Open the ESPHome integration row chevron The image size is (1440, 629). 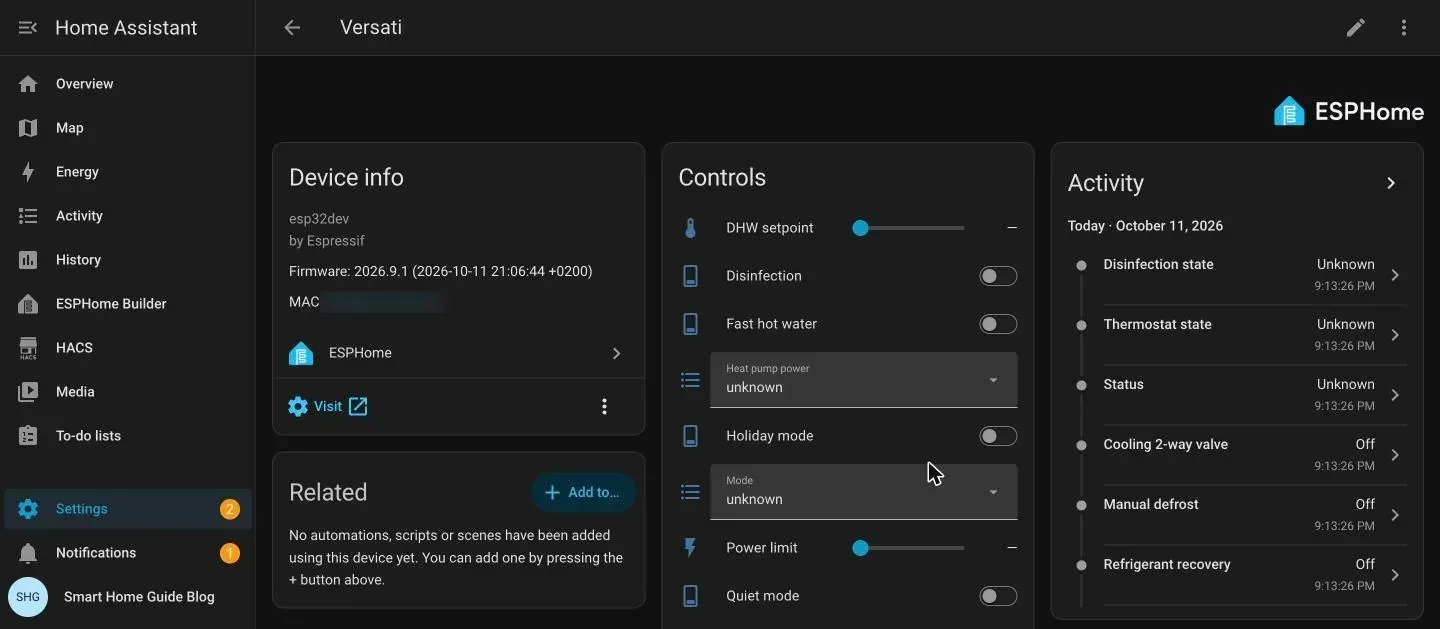tap(616, 353)
